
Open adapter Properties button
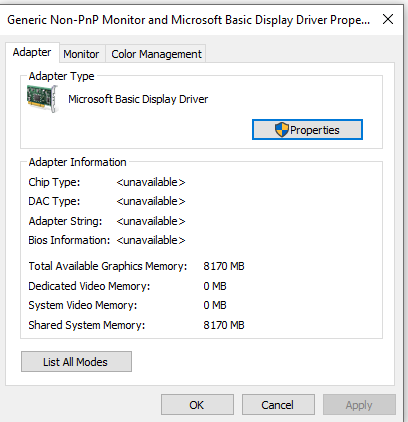(307, 130)
